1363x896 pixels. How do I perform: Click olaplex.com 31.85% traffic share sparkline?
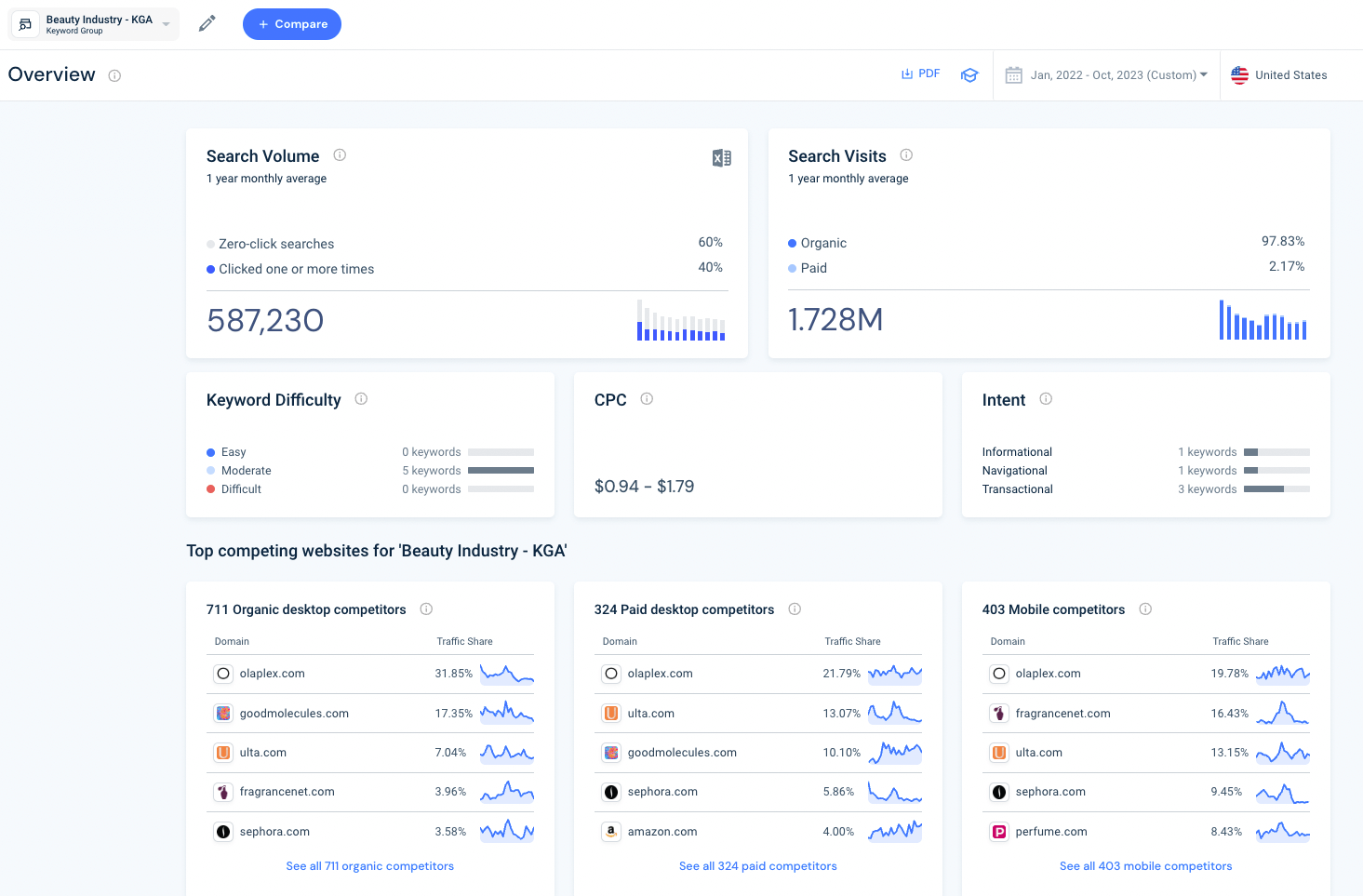point(507,674)
